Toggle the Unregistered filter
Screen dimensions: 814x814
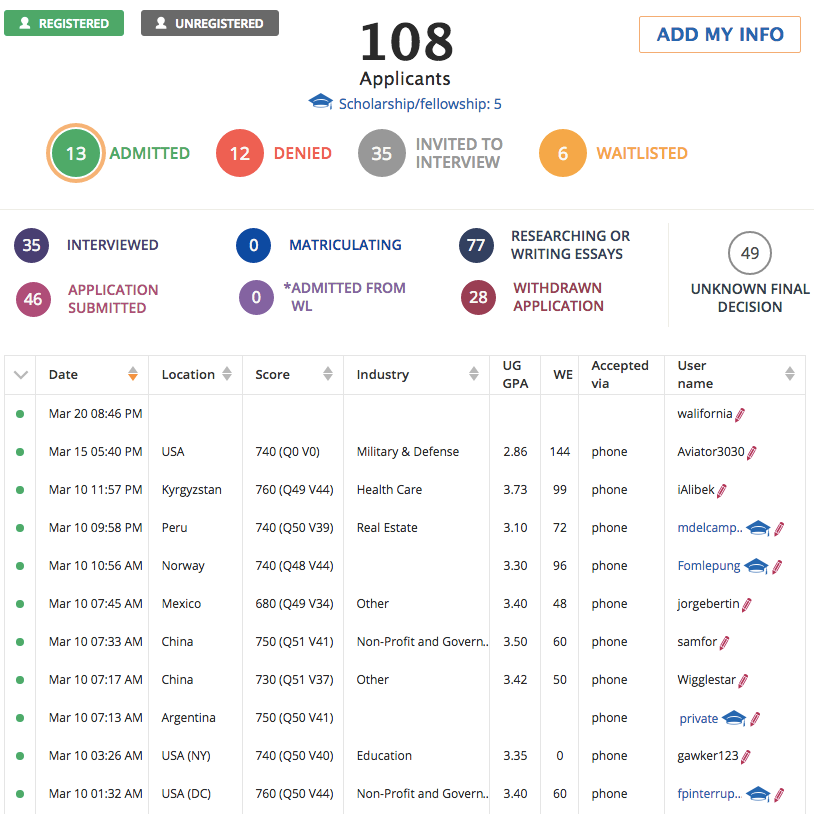tap(210, 23)
